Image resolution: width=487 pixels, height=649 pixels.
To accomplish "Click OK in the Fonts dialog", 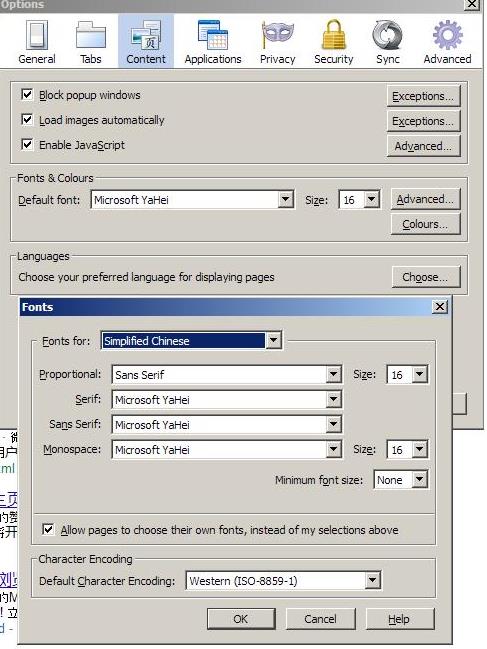I will [241, 619].
